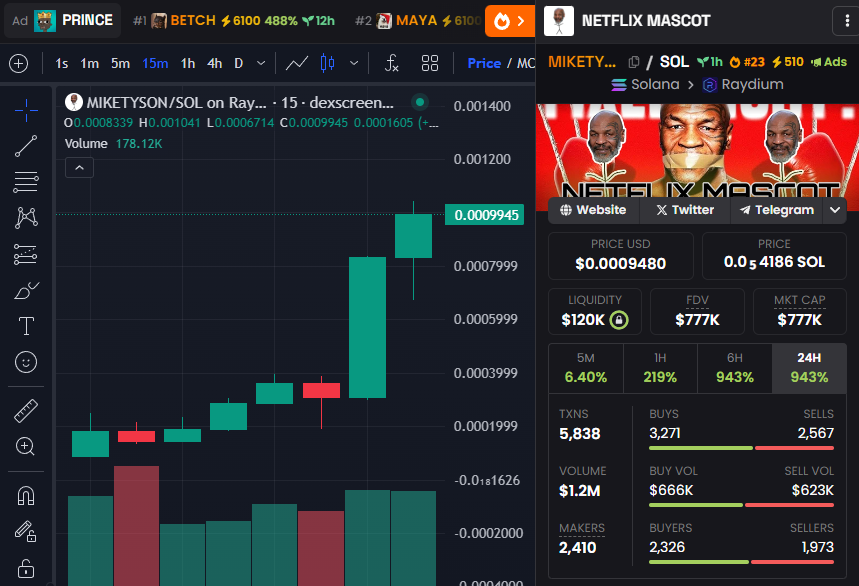Click the Ads boost badge

click(829, 62)
